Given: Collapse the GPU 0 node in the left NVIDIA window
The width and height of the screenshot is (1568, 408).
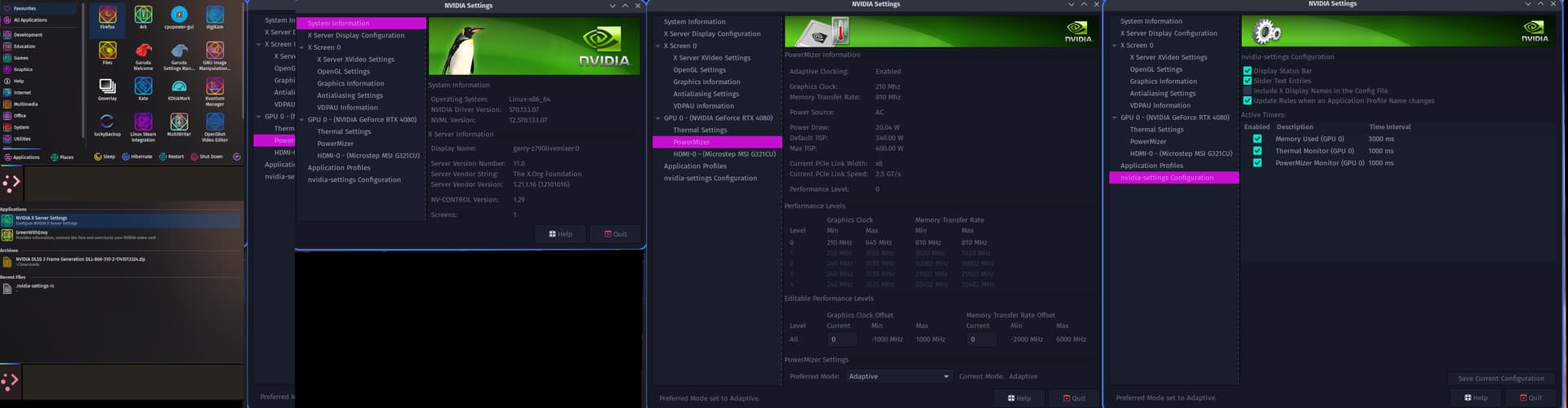Looking at the screenshot, I should [301, 119].
